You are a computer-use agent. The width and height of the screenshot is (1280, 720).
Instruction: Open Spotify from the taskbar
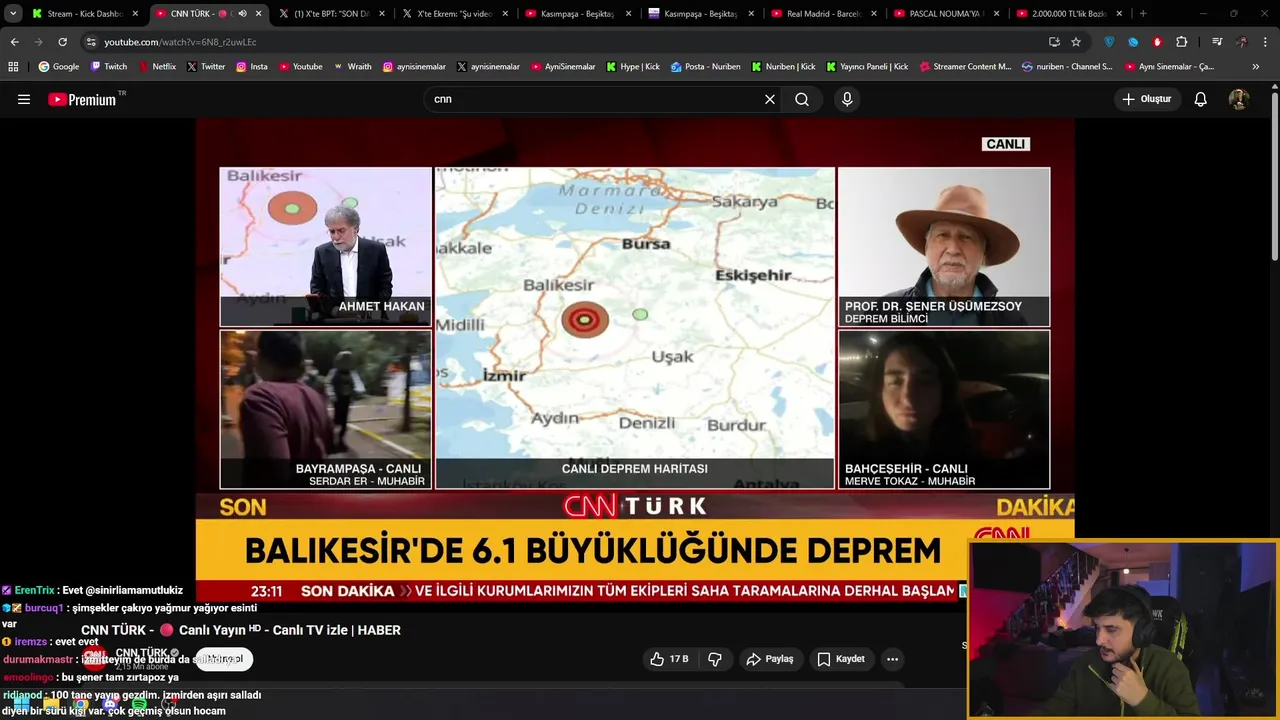[139, 704]
